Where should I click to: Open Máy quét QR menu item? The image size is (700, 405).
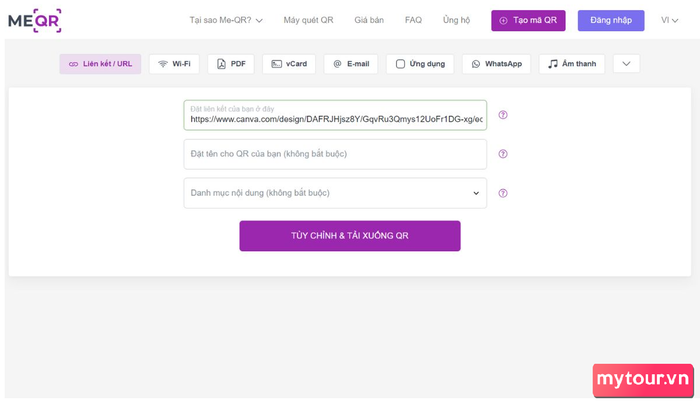coord(308,20)
